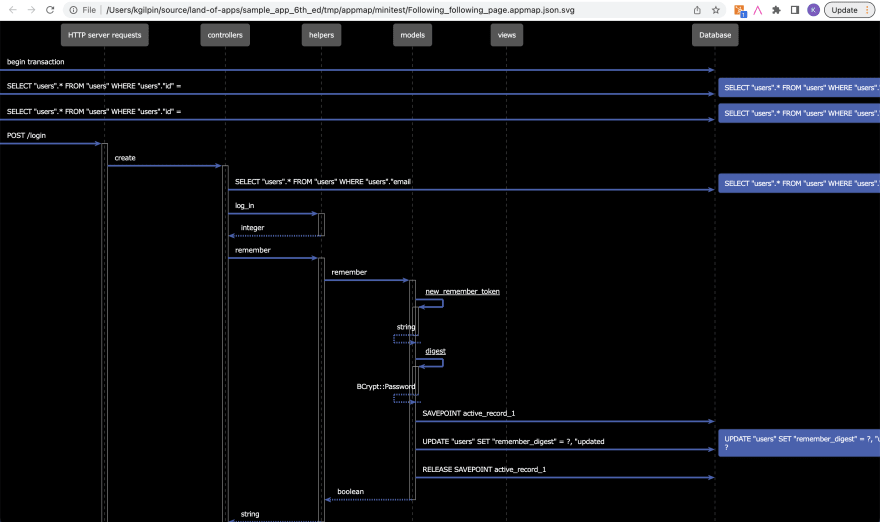Click the new_remember_token self-call label
The image size is (880, 522).
pos(462,291)
